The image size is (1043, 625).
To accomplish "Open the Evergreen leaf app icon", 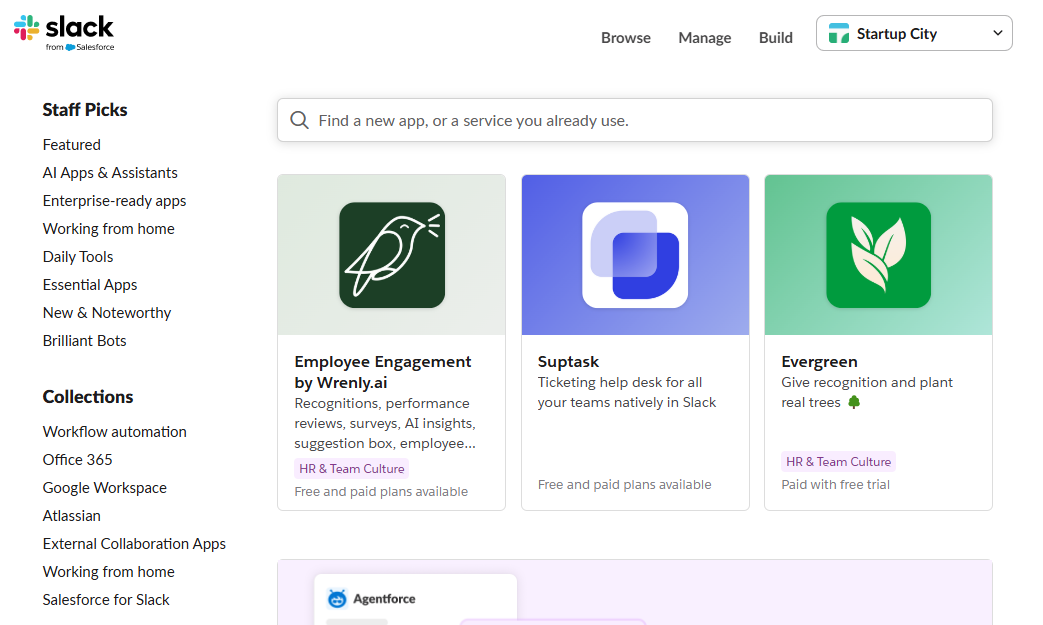I will pyautogui.click(x=878, y=255).
